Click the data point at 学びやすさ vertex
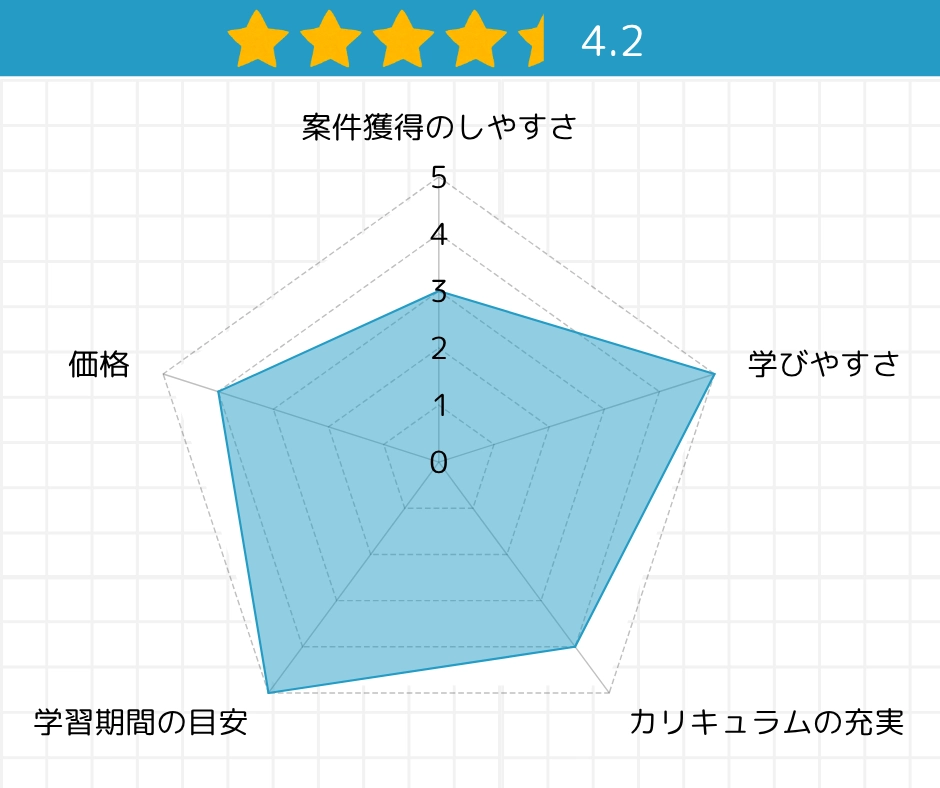The width and height of the screenshot is (940, 788). (x=714, y=374)
